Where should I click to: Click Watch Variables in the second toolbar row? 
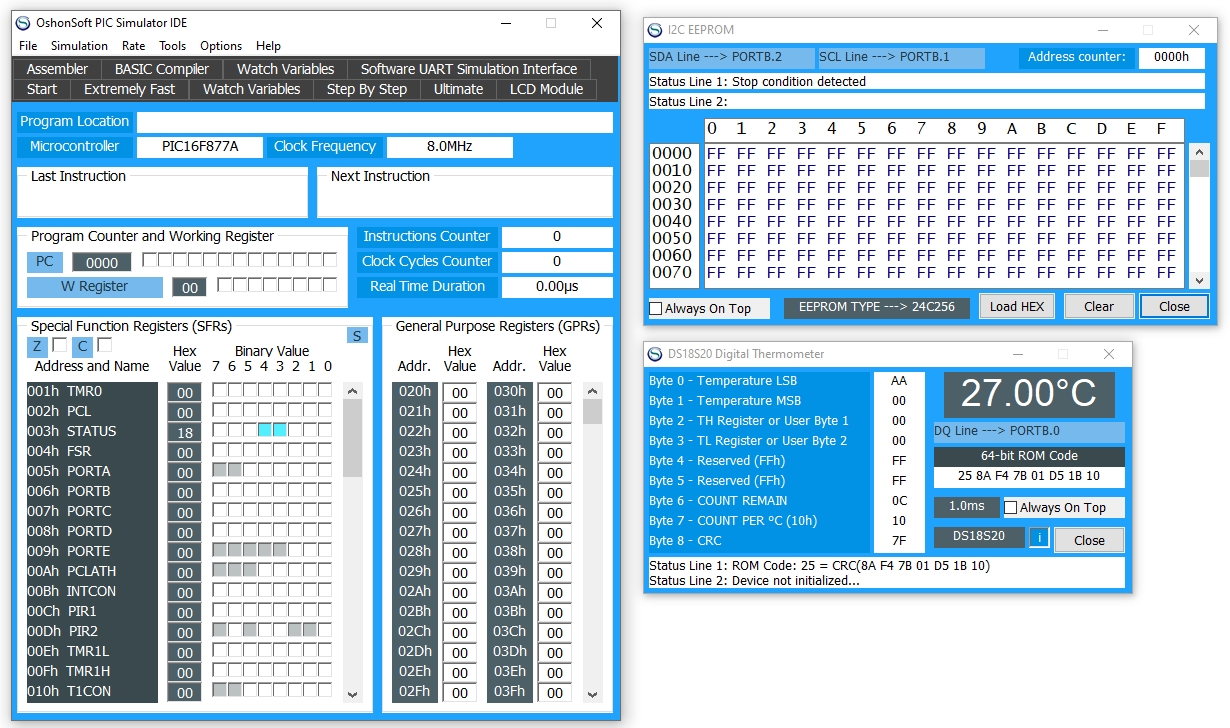click(251, 89)
